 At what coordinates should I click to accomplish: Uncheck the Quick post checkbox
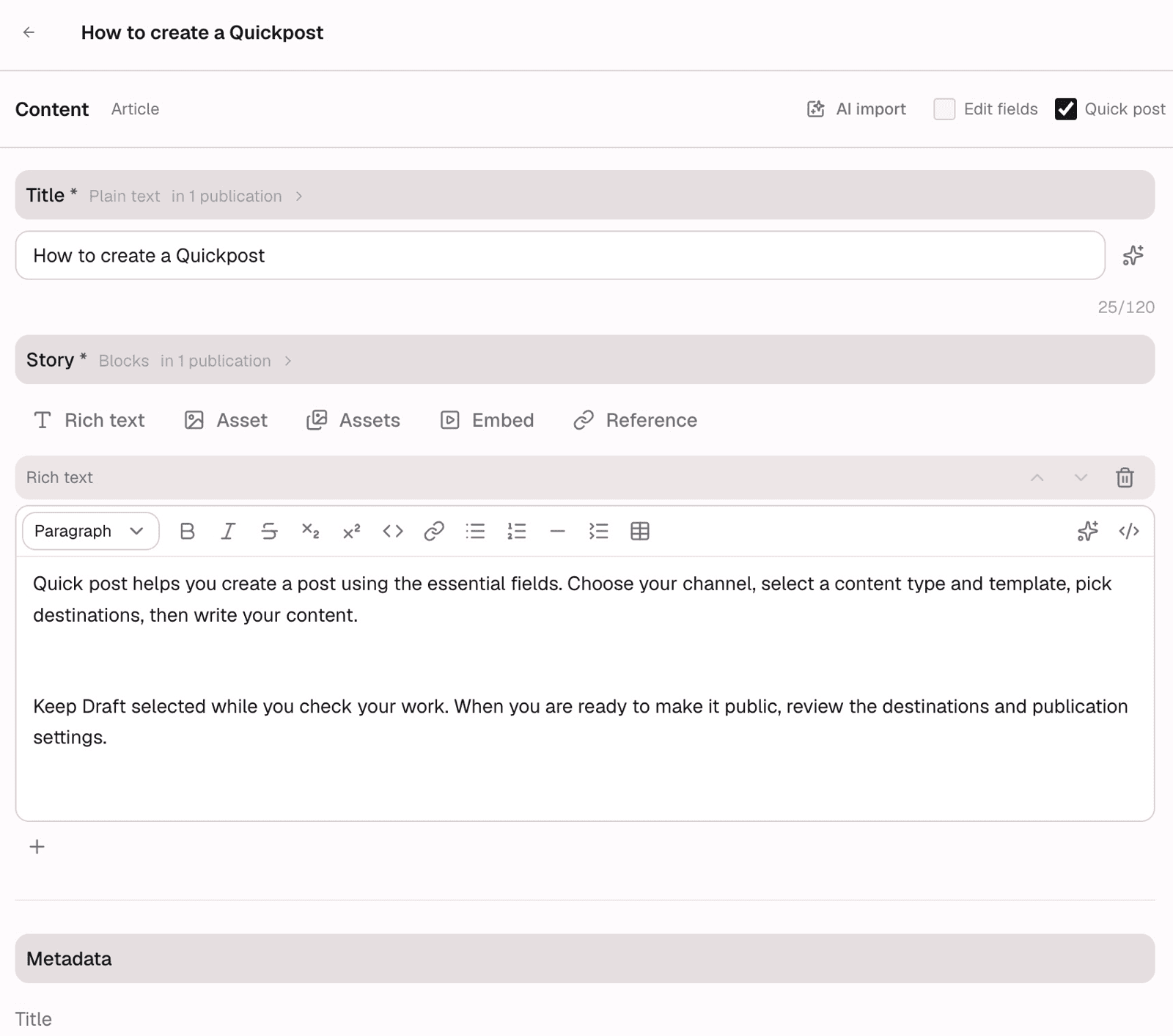1065,109
